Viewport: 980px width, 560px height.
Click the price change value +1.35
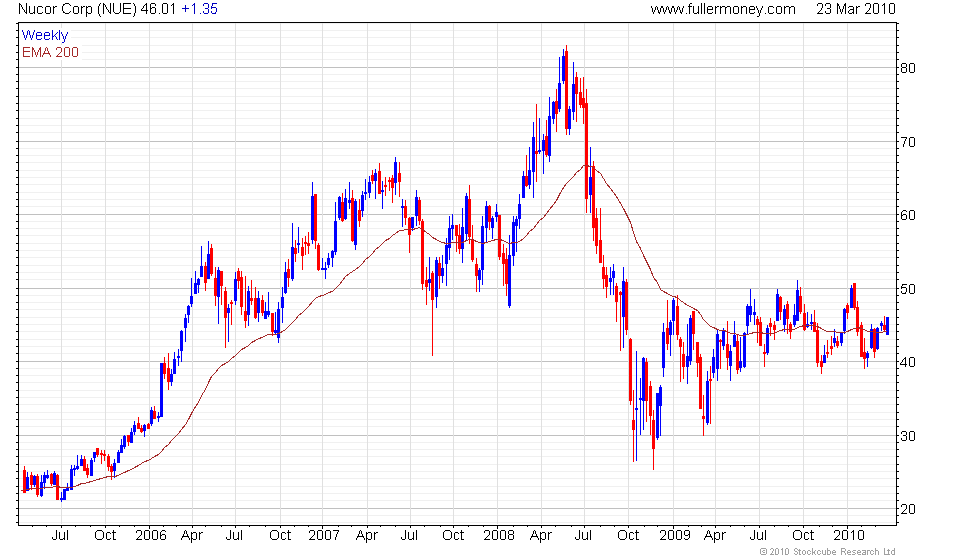point(199,9)
